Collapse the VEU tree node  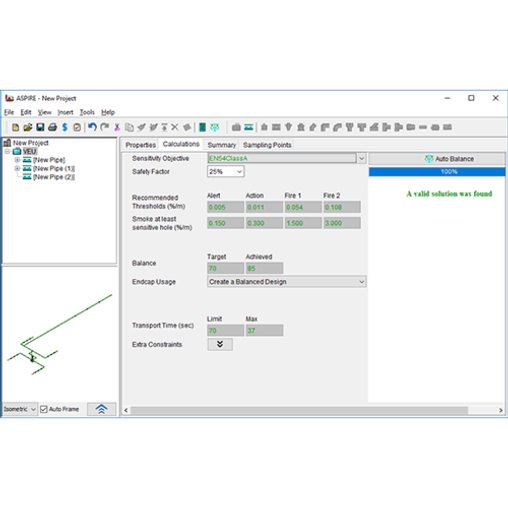tap(7, 152)
